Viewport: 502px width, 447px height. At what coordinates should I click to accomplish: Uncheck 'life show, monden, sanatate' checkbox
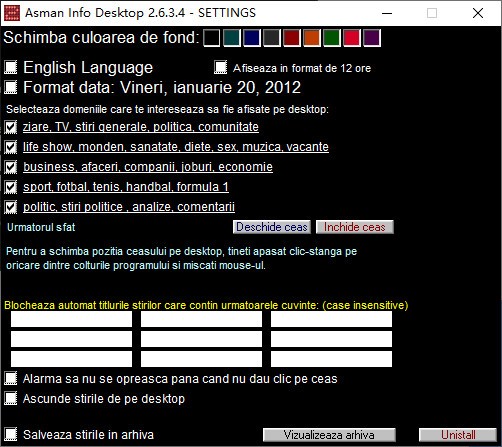(11, 147)
